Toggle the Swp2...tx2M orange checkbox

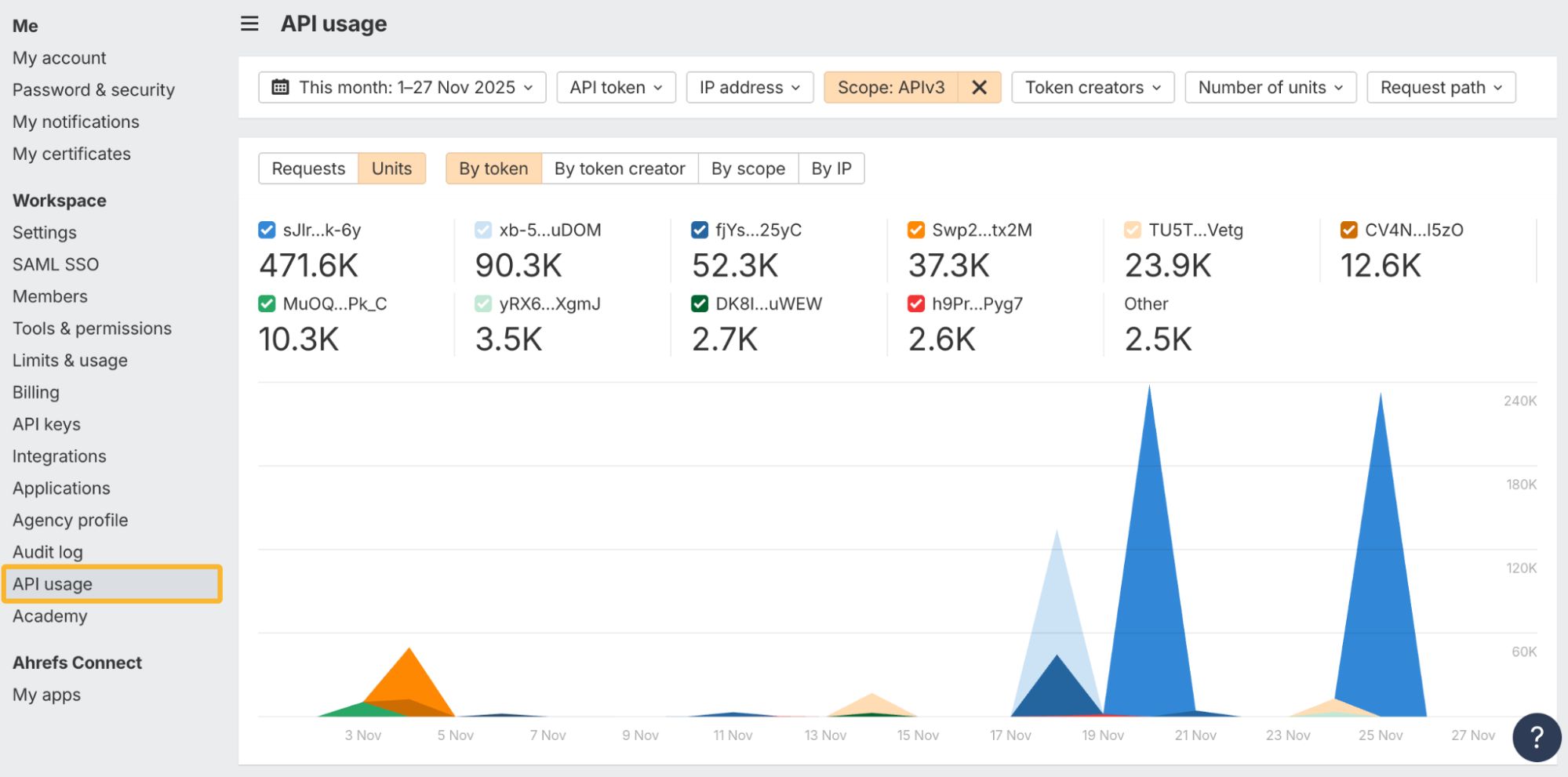(x=915, y=230)
